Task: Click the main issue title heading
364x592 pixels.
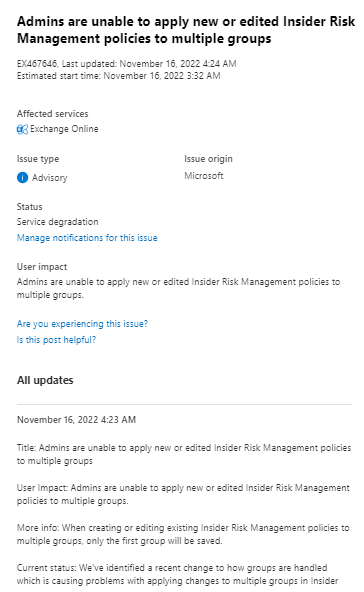Action: click(186, 30)
